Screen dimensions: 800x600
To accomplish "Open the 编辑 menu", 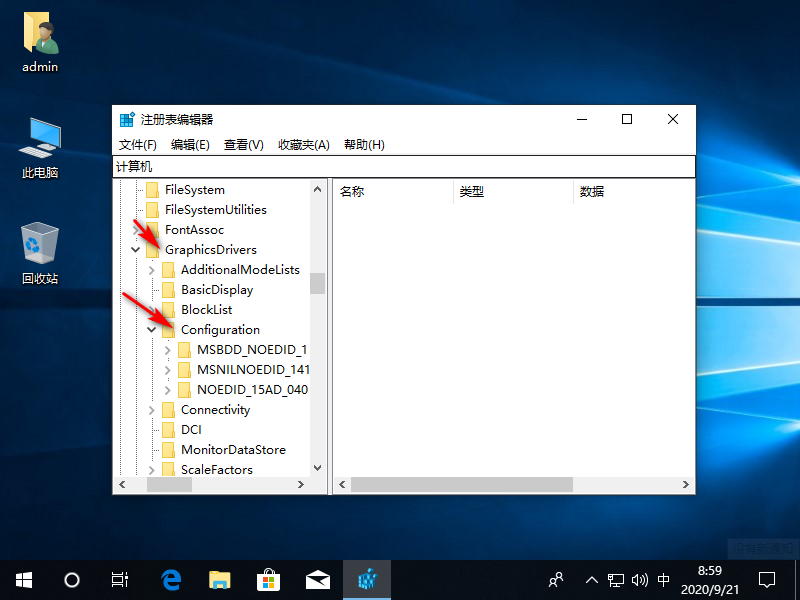I will [190, 144].
